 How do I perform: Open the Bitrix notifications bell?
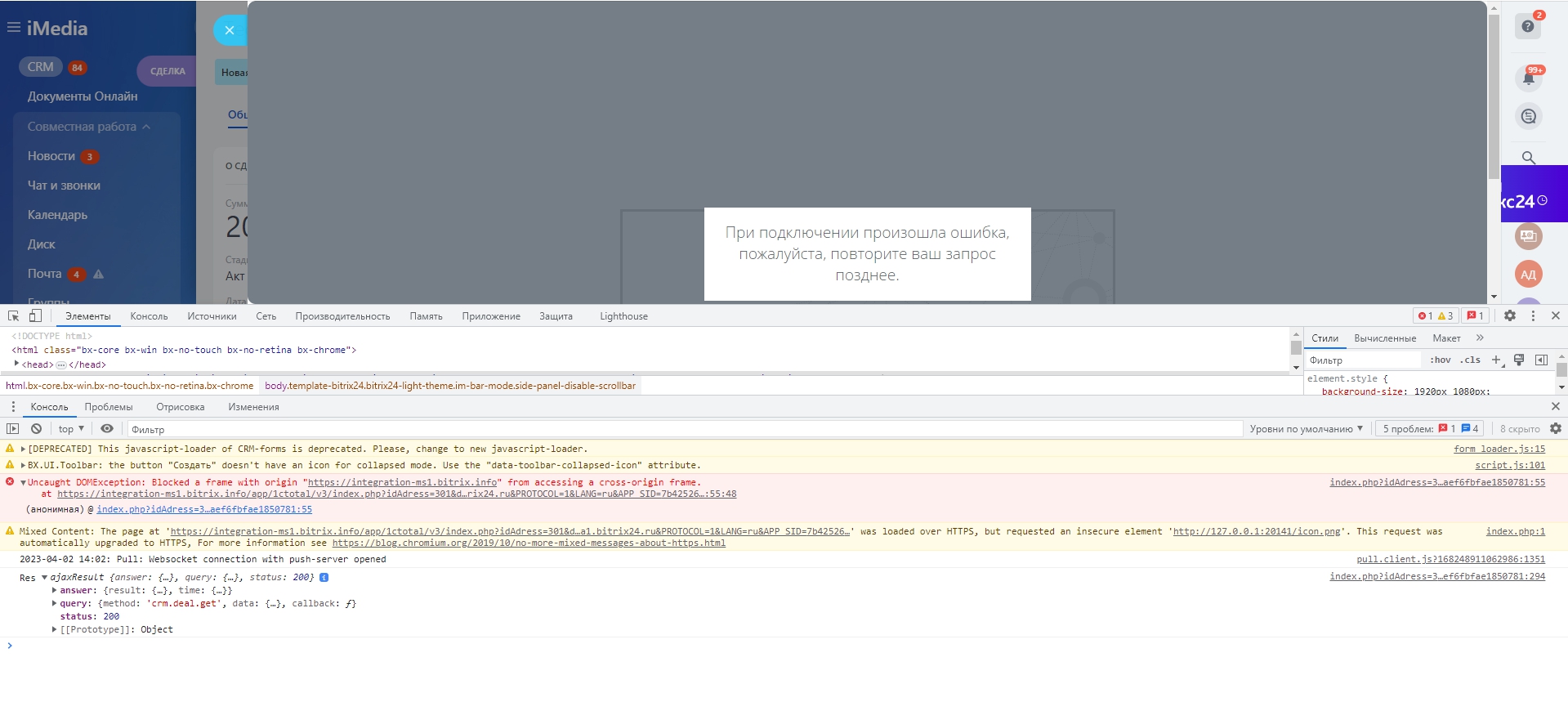point(1528,78)
